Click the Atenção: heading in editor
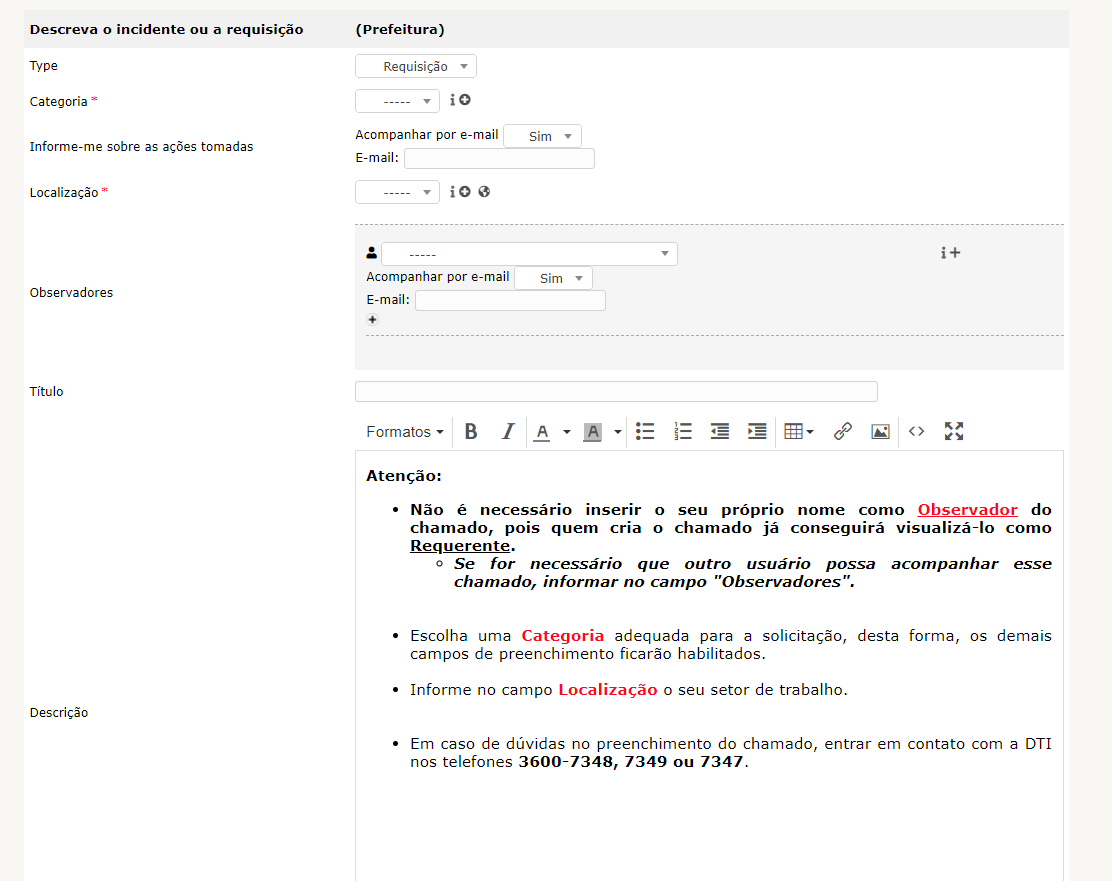 tap(404, 476)
